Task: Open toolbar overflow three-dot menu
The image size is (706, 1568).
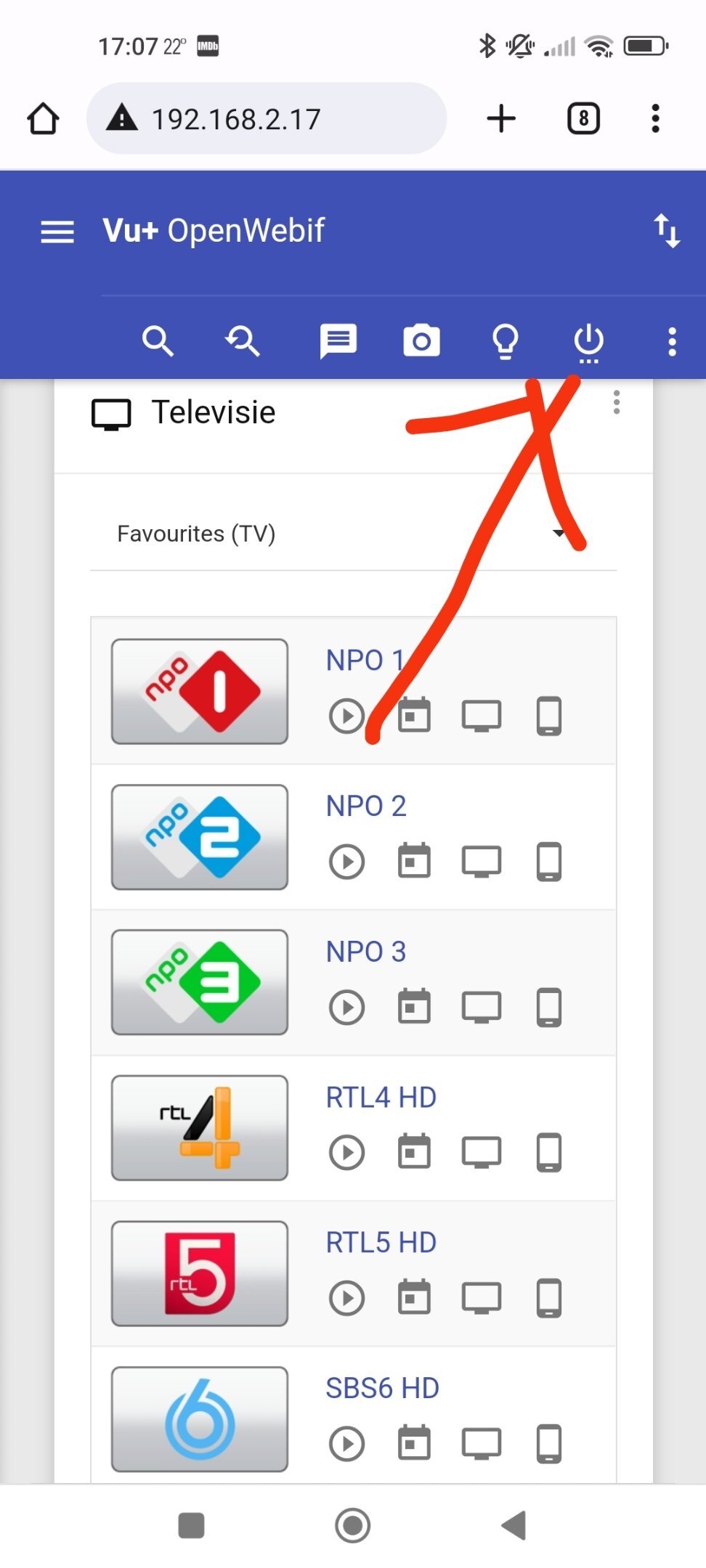Action: click(x=673, y=341)
